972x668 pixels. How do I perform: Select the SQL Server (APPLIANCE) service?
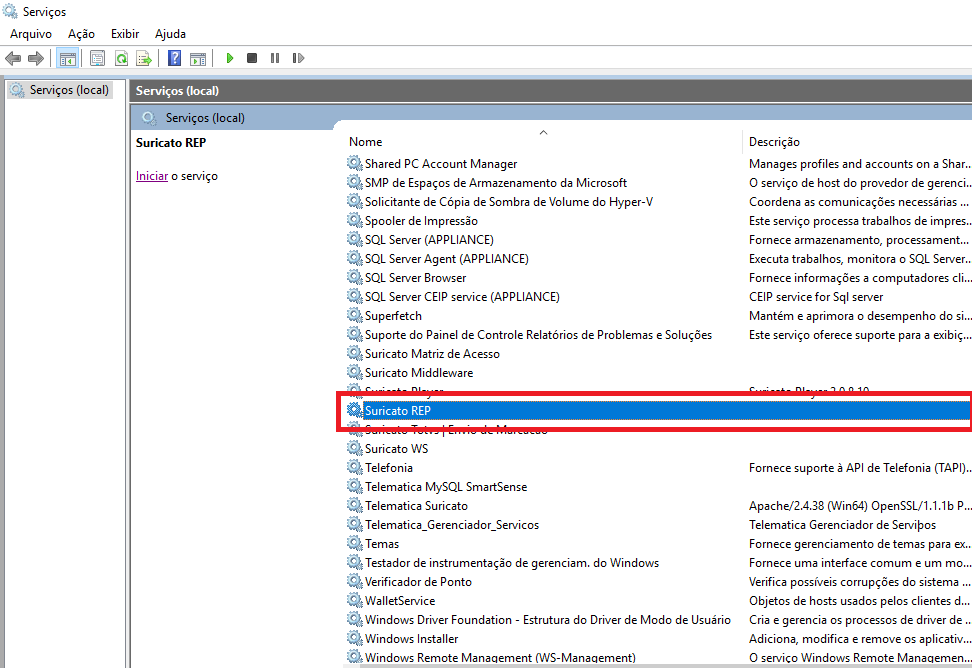(429, 240)
